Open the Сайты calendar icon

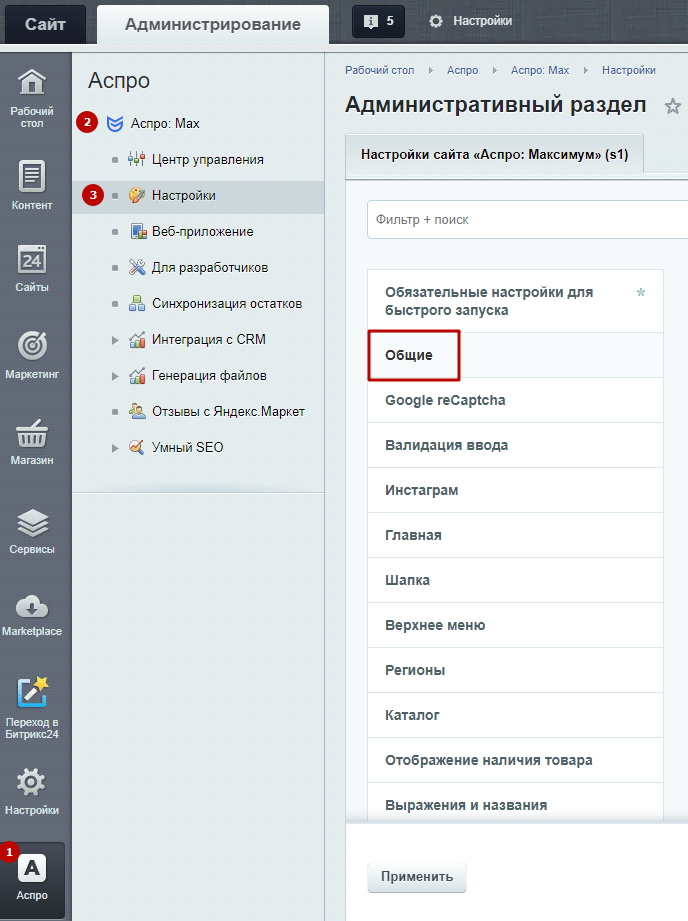(32, 260)
